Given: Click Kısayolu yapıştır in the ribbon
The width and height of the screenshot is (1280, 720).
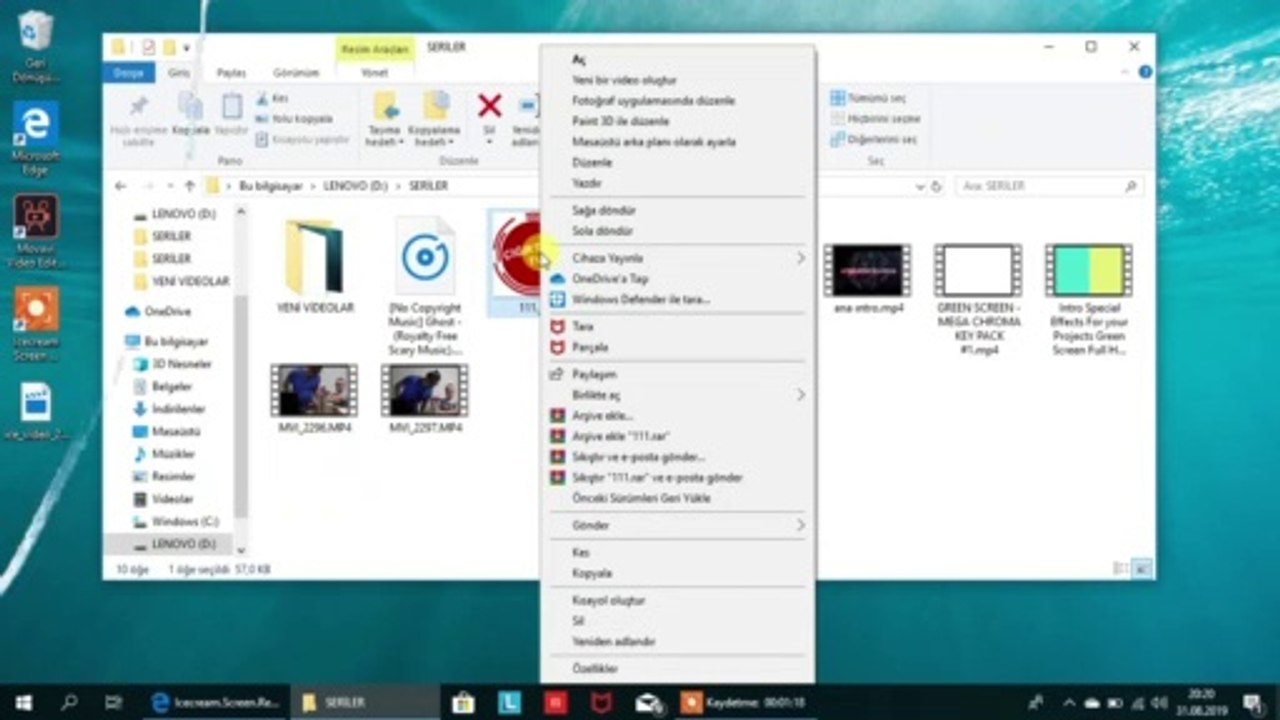Looking at the screenshot, I should (302, 139).
